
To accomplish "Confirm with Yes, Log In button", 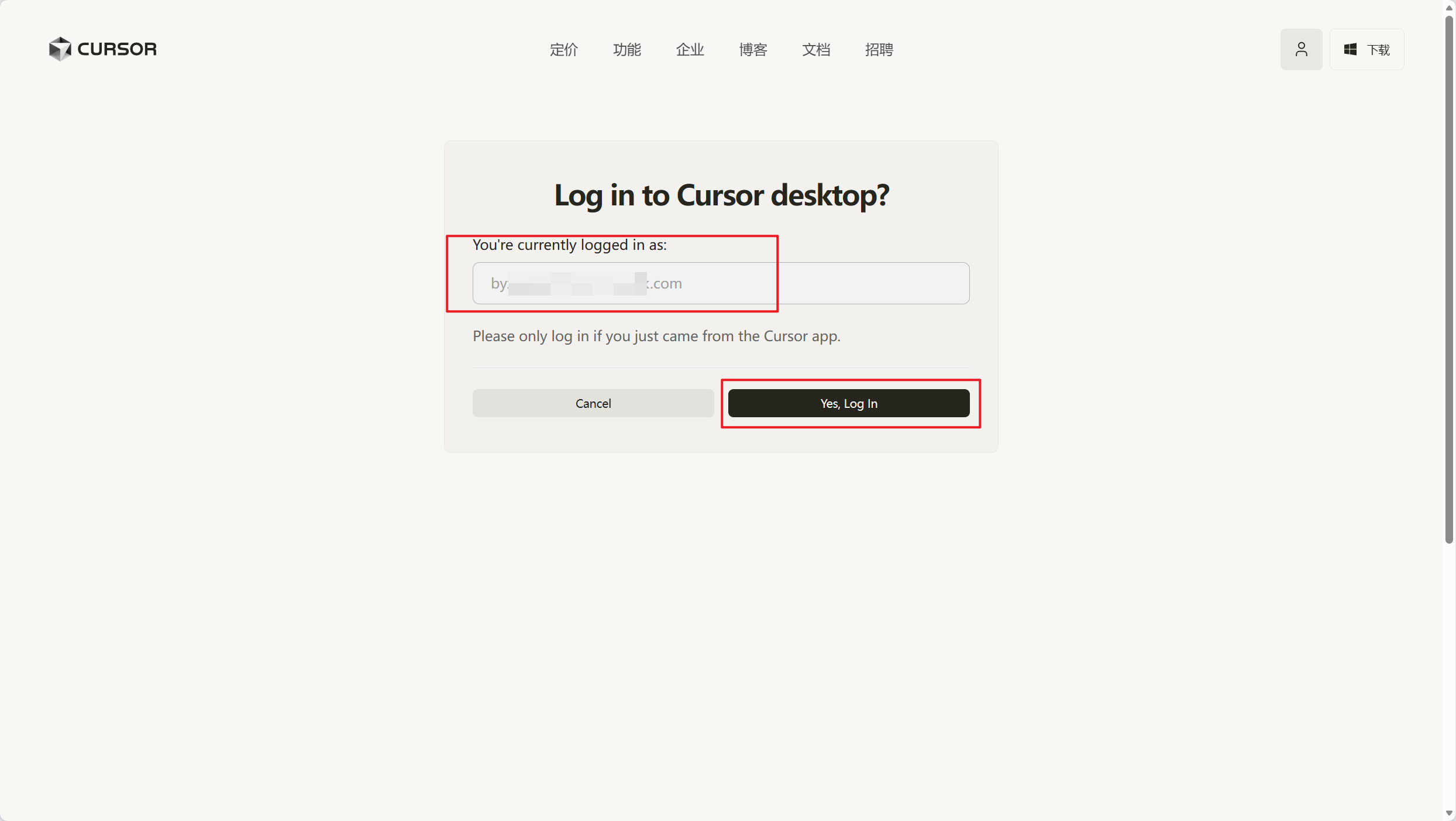I will (848, 403).
